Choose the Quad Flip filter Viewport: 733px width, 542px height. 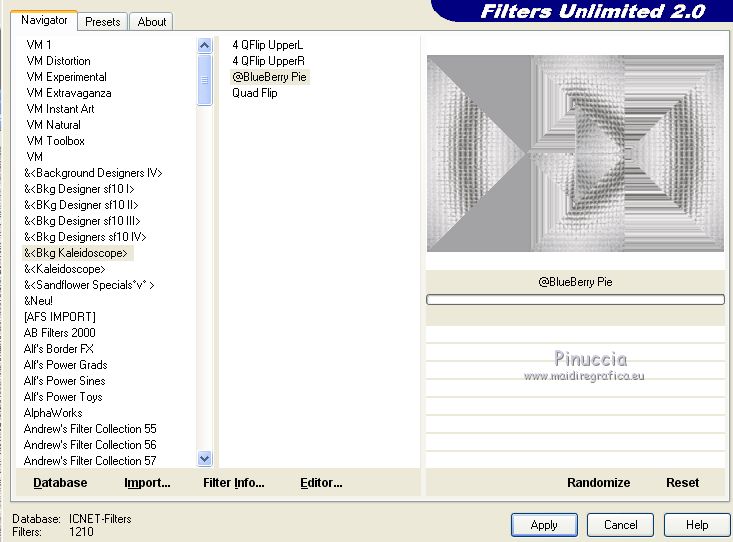click(x=255, y=93)
